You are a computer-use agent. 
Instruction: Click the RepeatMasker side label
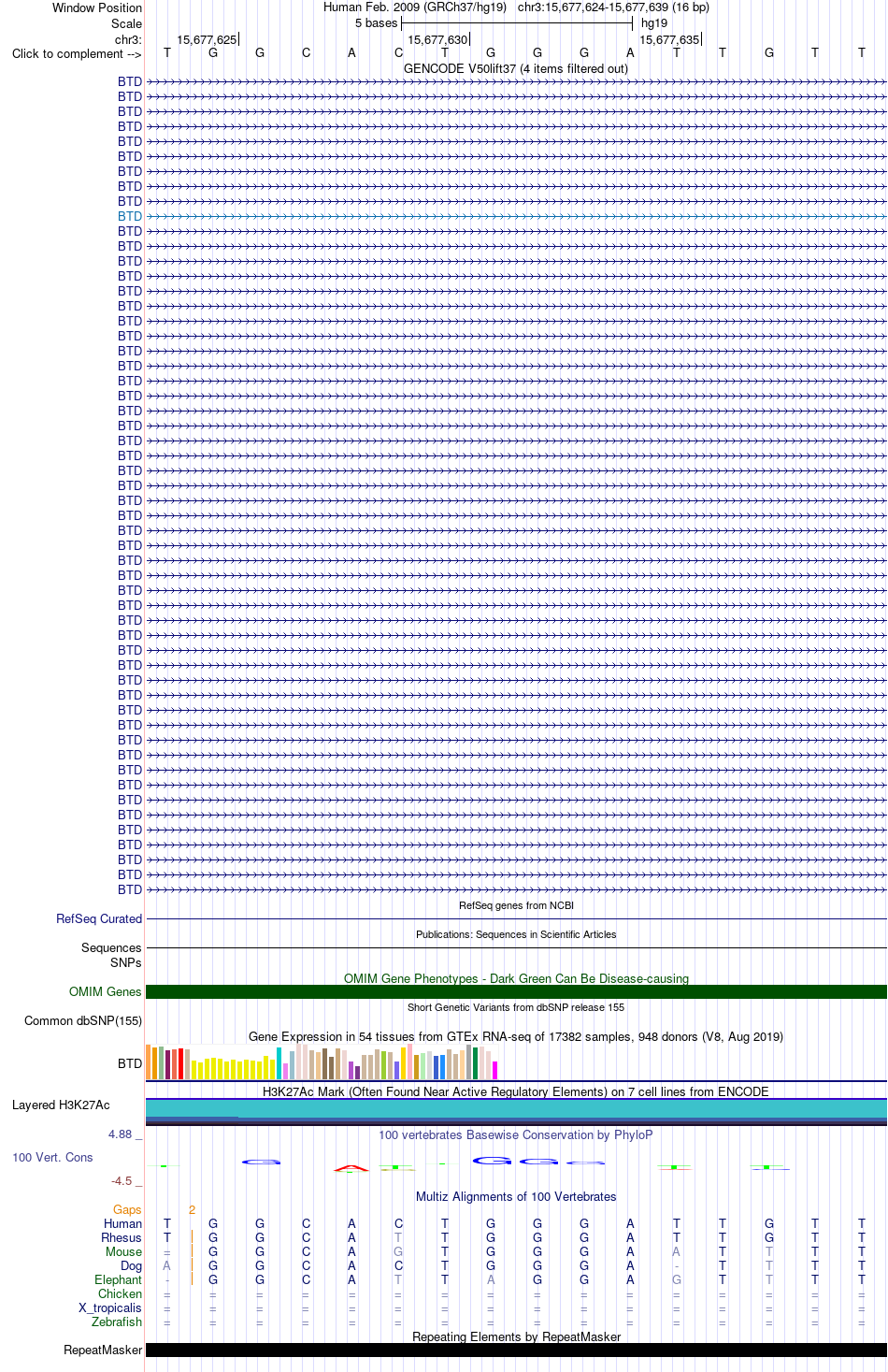click(x=103, y=1350)
